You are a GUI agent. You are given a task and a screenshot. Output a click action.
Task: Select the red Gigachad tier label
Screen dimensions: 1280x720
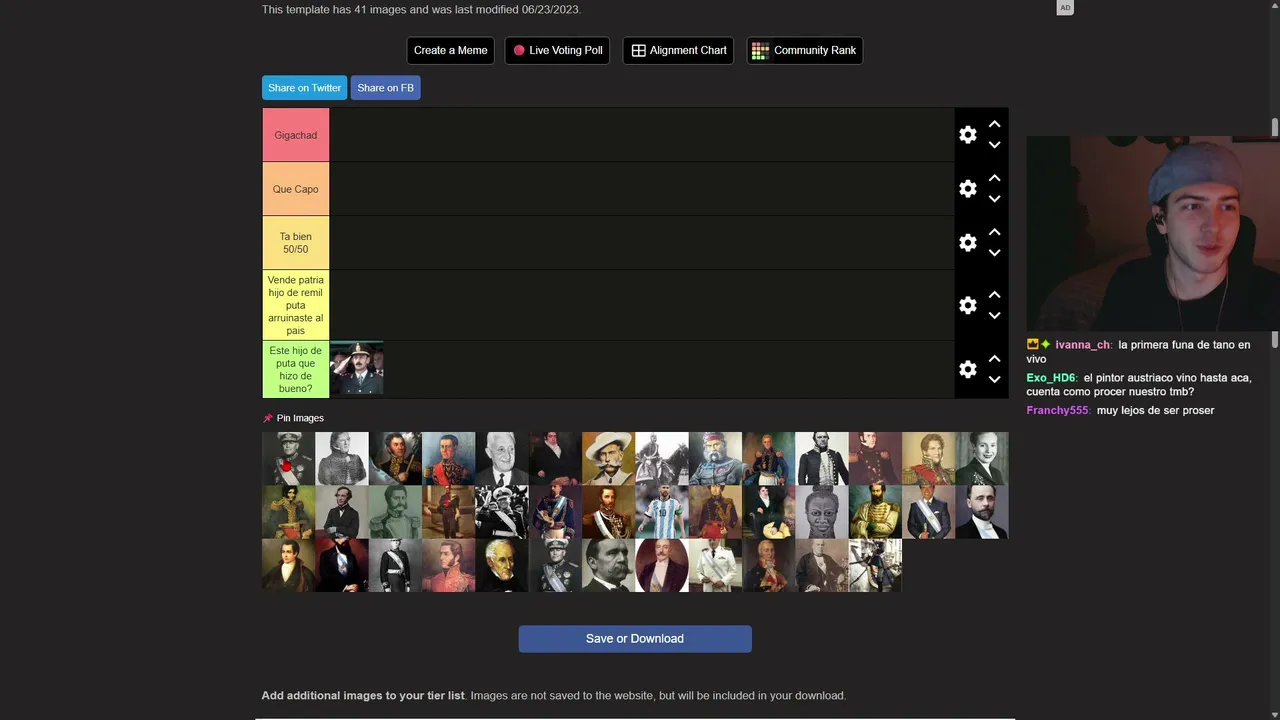click(296, 135)
